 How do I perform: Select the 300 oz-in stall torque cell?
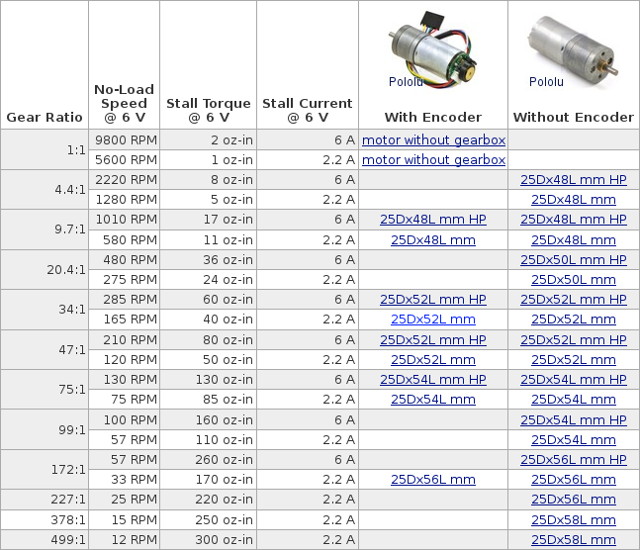click(x=208, y=539)
